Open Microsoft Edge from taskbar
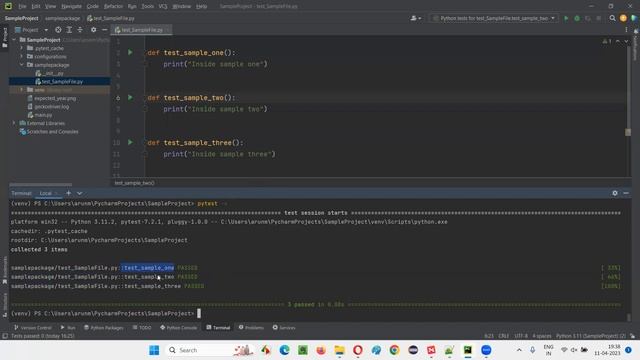This screenshot has width=640, height=360. tap(284, 350)
